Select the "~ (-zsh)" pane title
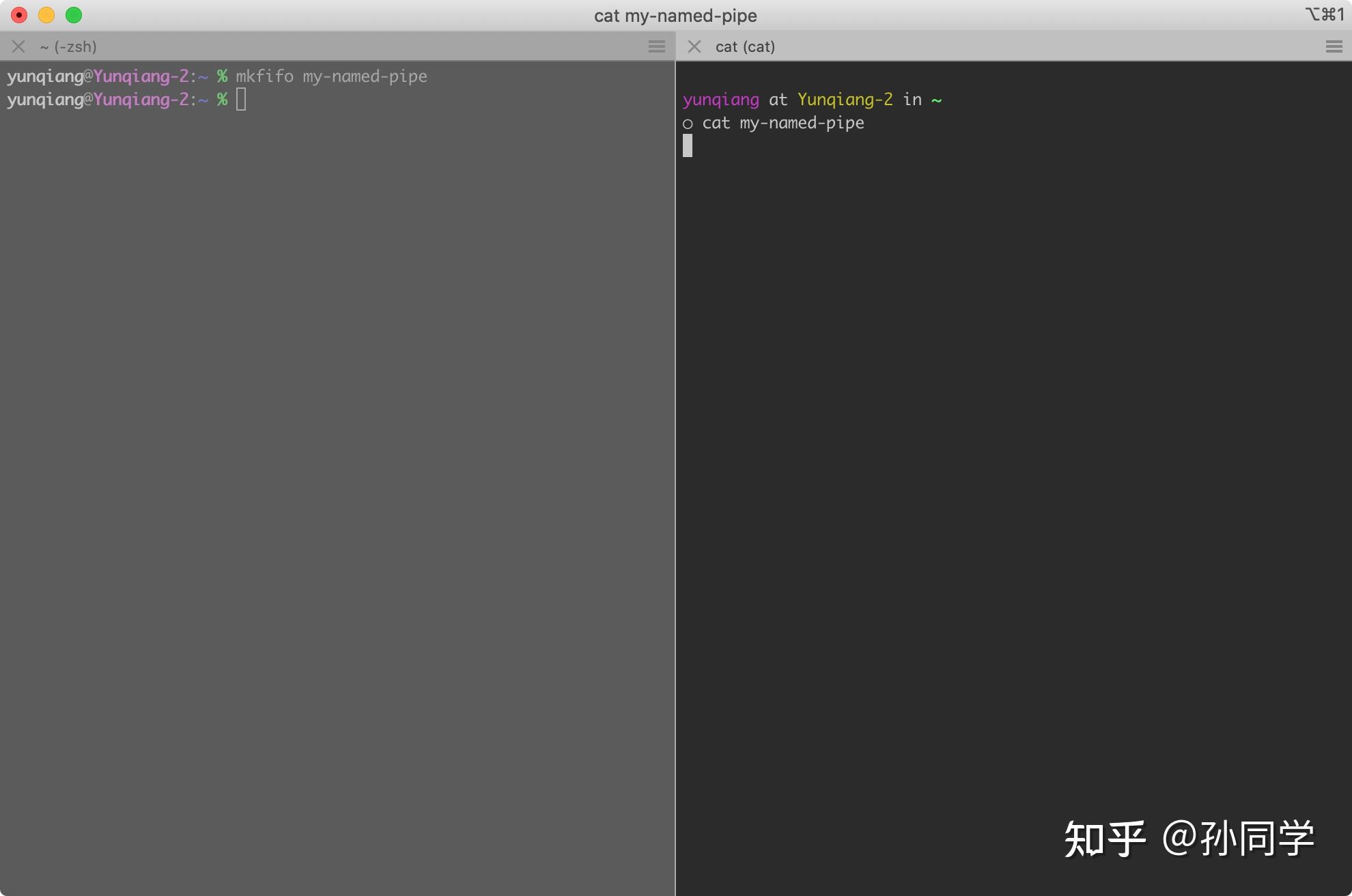 [x=68, y=46]
